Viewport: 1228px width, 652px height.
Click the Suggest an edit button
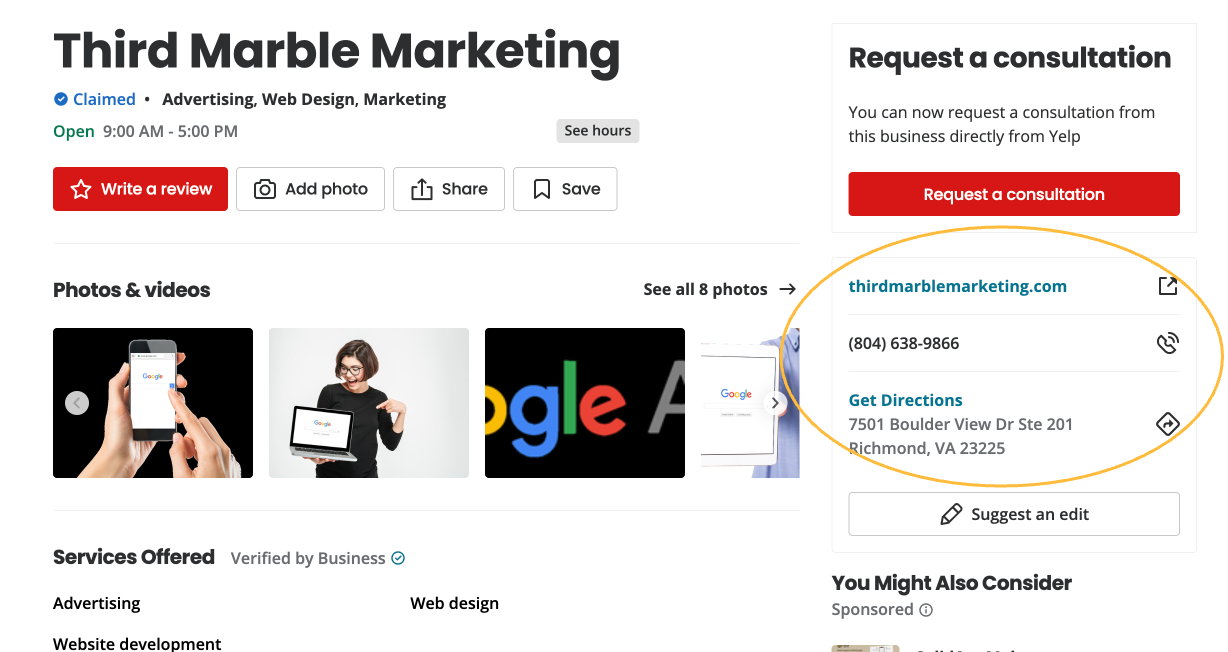point(1014,514)
